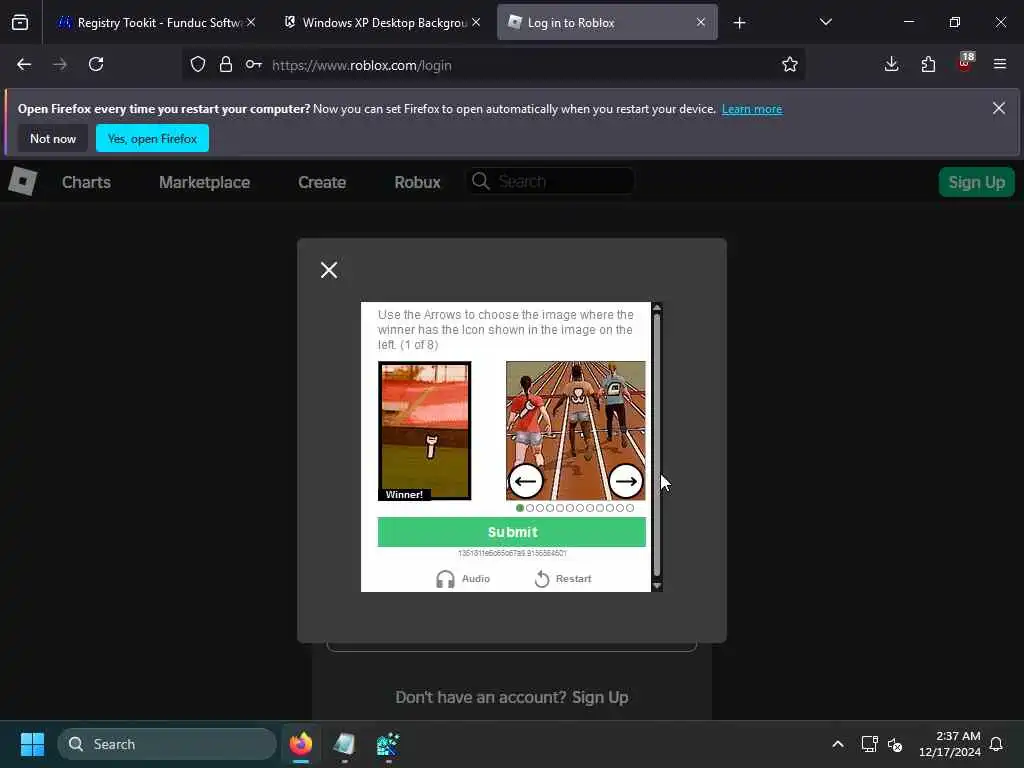
Task: Open the Extensions puzzle icon
Action: (x=928, y=64)
